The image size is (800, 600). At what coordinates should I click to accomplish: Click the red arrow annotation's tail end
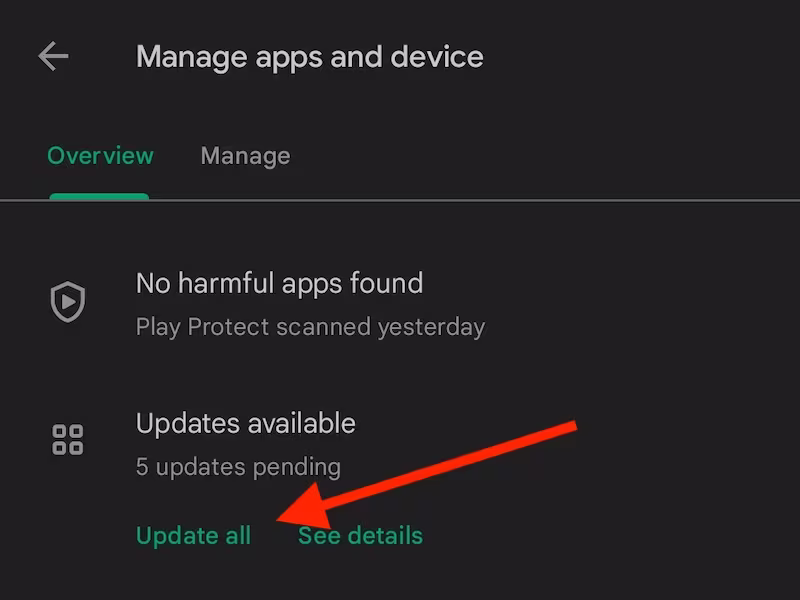(x=572, y=427)
